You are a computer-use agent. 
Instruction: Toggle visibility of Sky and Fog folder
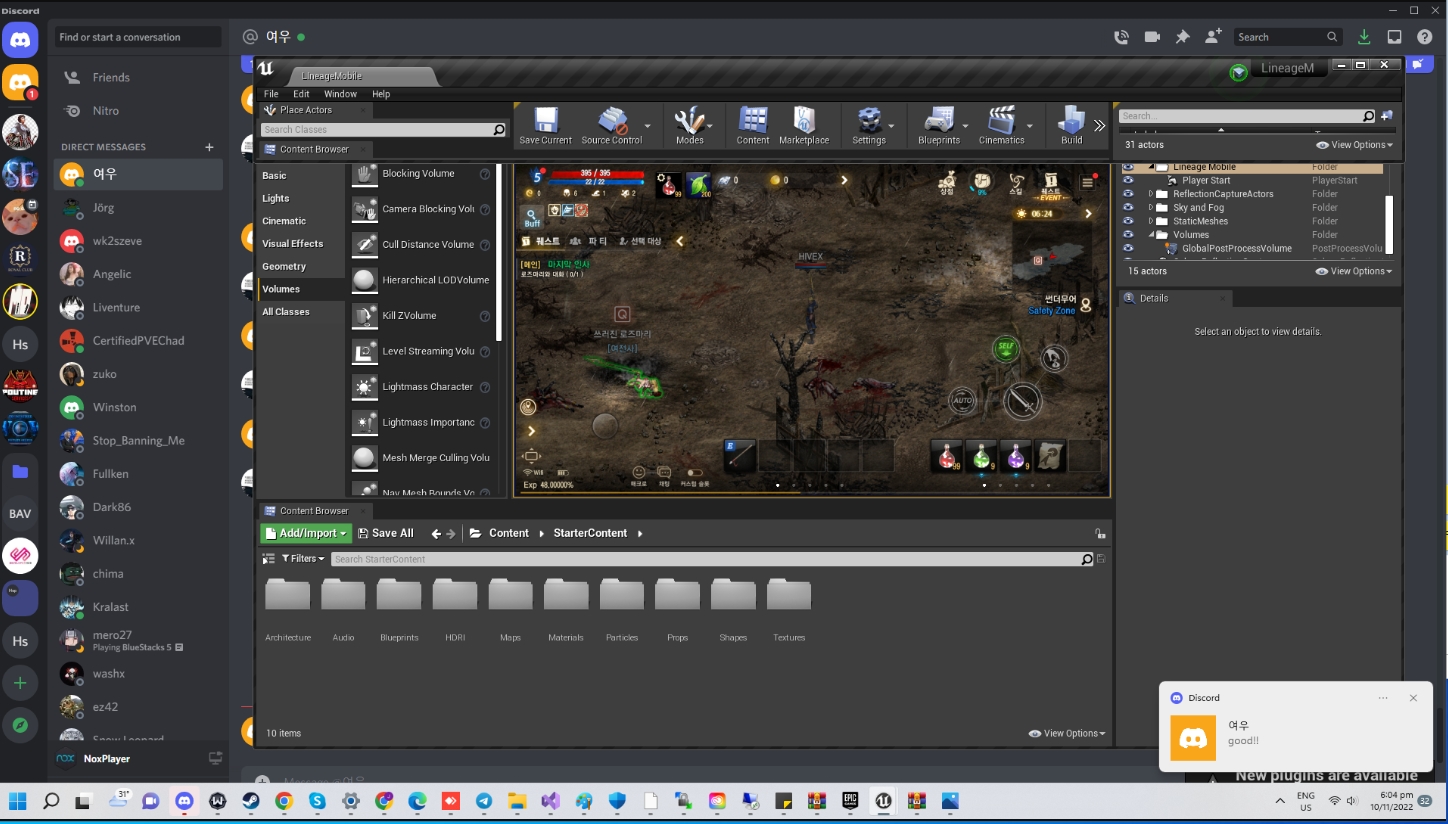pos(1128,208)
